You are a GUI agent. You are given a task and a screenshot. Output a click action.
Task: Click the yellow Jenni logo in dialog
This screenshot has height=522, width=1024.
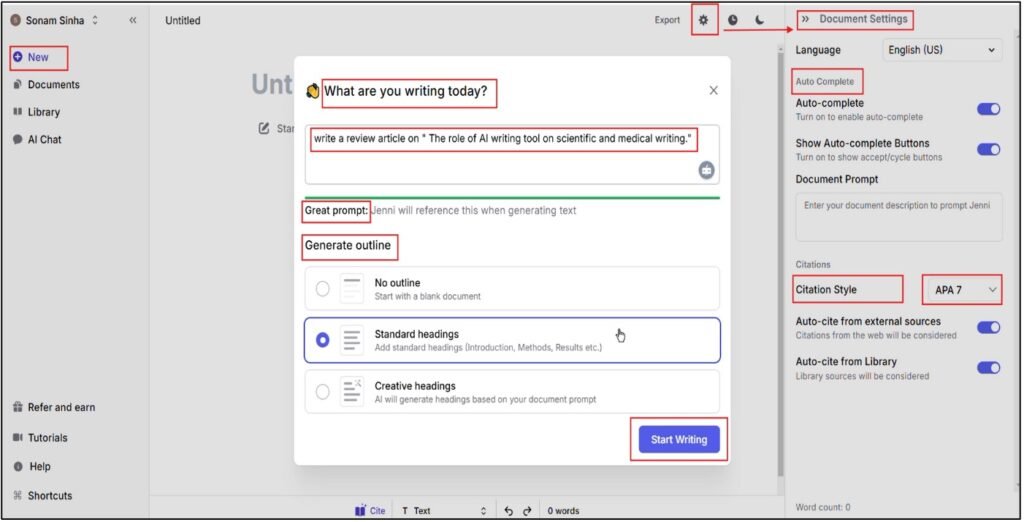click(313, 91)
